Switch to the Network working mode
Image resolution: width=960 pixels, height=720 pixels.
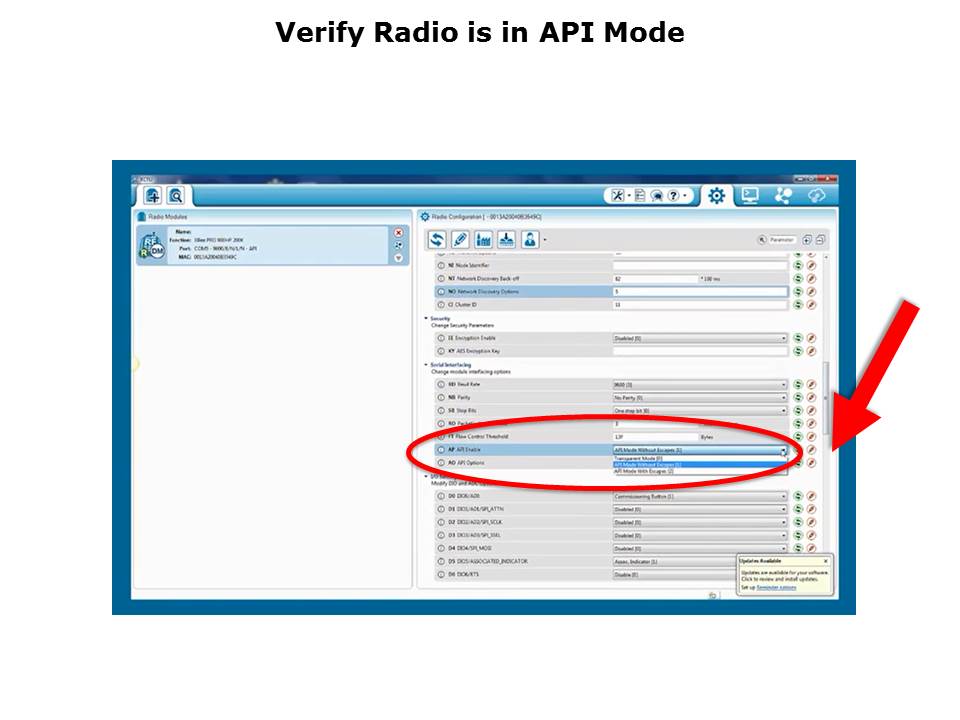(783, 196)
